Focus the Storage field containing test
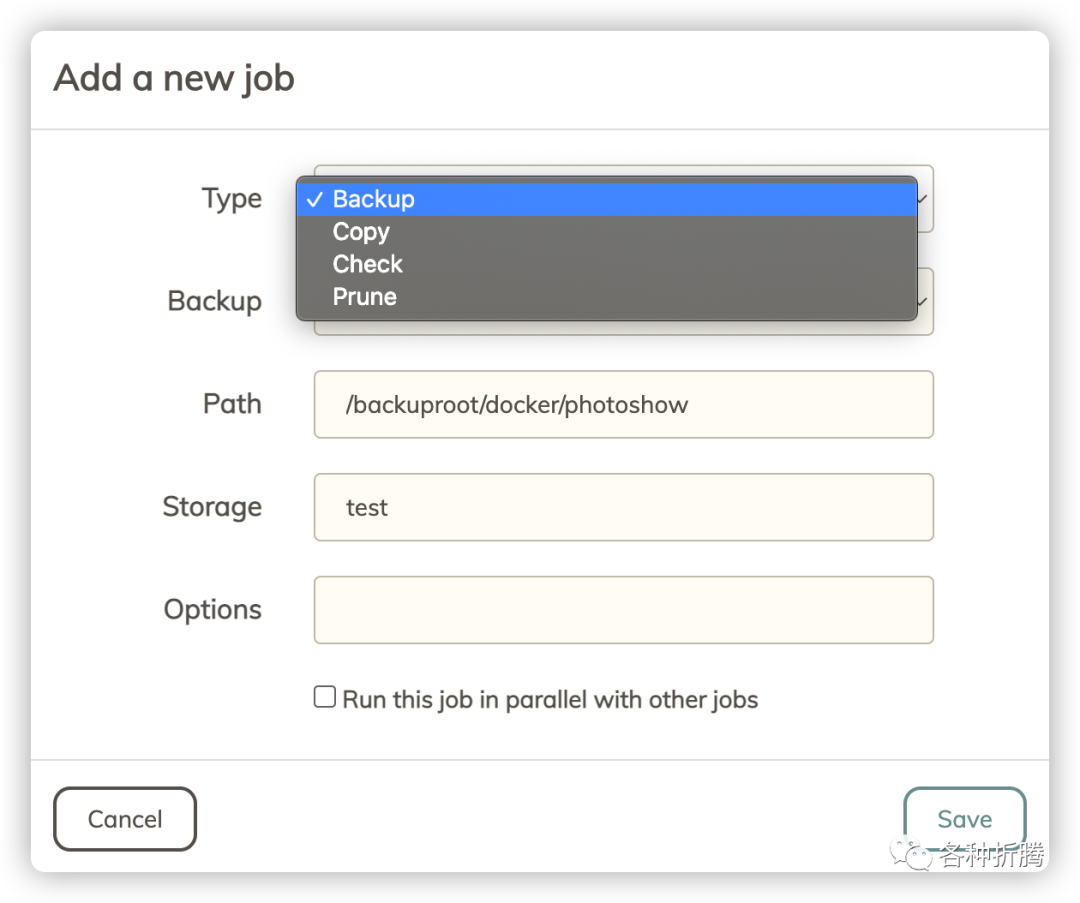This screenshot has width=1080, height=903. (623, 507)
